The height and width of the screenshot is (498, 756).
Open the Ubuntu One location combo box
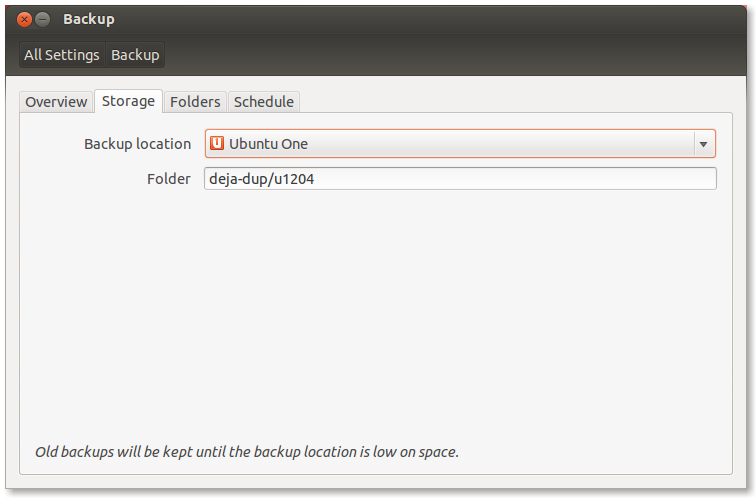(x=460, y=144)
